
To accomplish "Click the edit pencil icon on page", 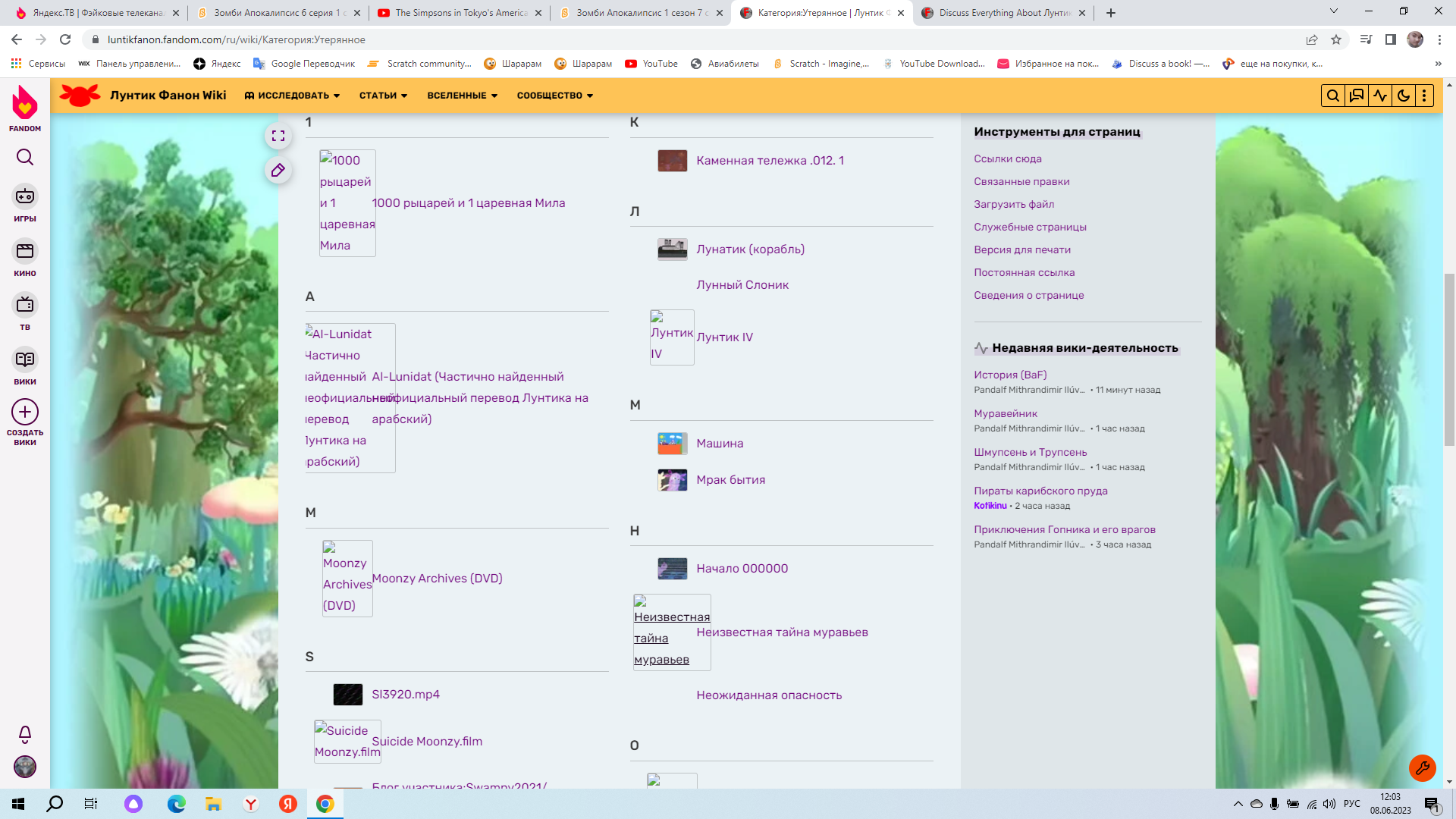I will (x=279, y=169).
